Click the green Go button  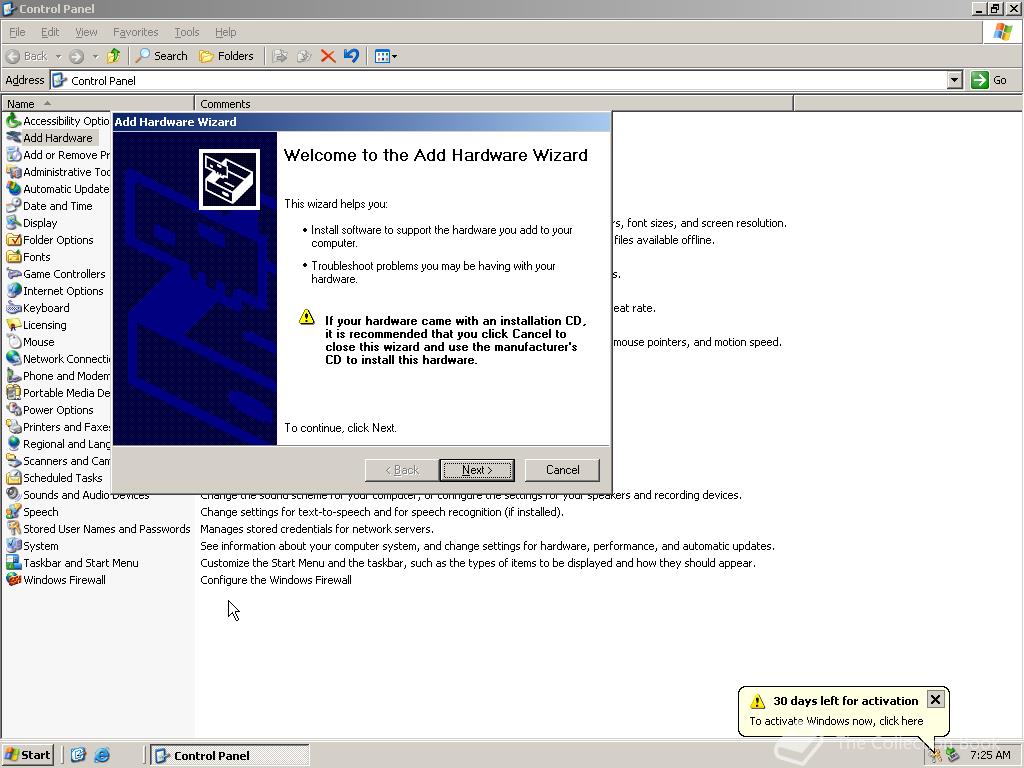pyautogui.click(x=989, y=80)
